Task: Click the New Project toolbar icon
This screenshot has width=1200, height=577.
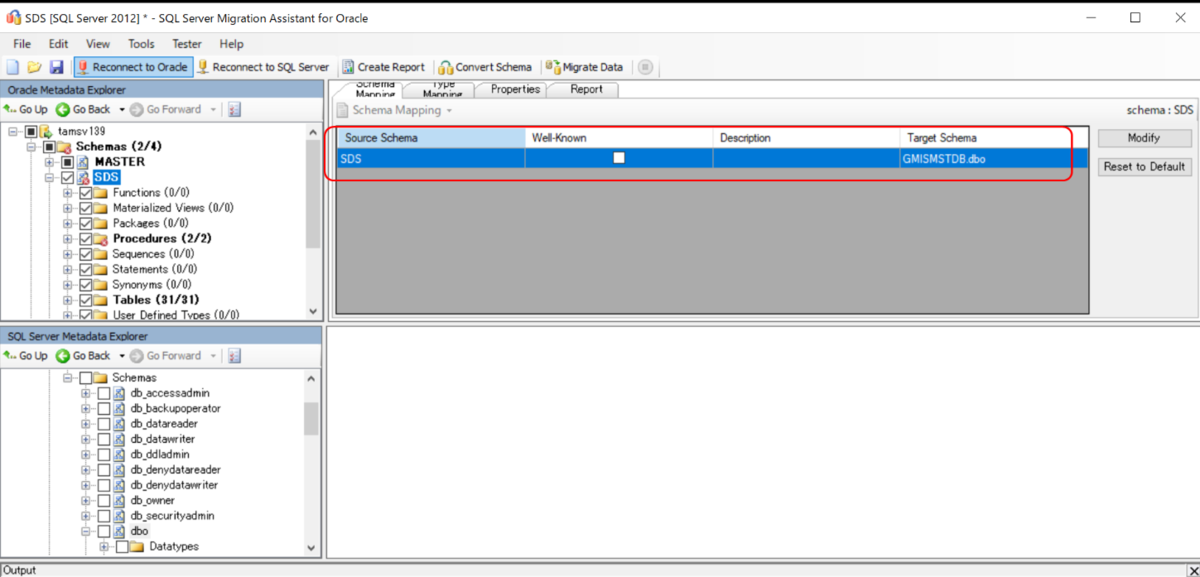Action: 13,67
